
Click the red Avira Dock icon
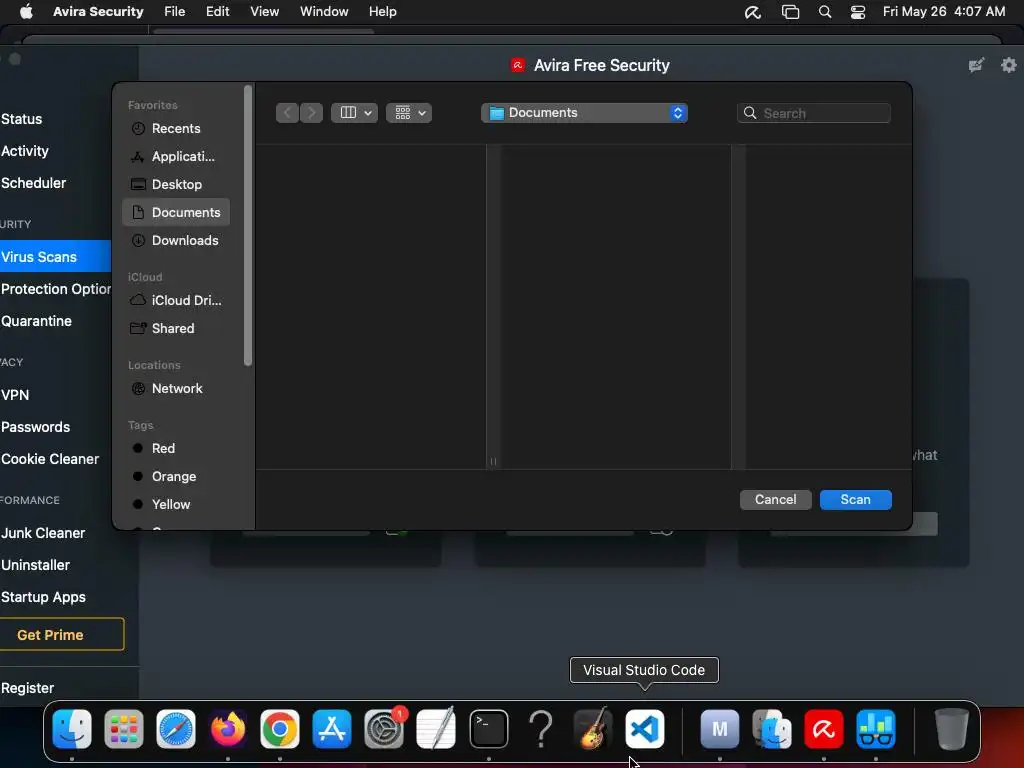(x=824, y=729)
